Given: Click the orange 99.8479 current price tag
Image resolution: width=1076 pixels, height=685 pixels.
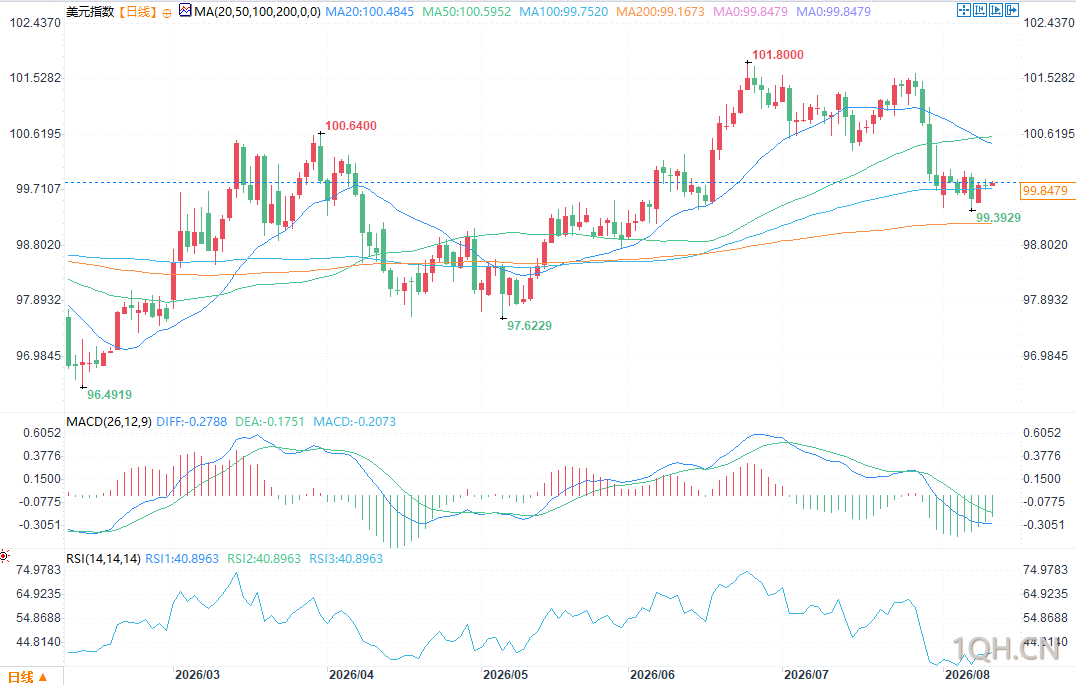Looking at the screenshot, I should (x=1045, y=191).
